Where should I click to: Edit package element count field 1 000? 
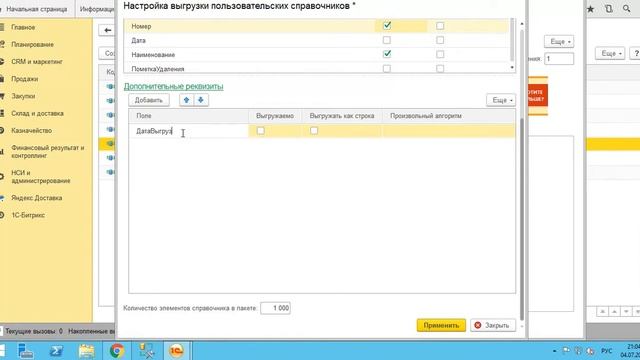click(276, 308)
